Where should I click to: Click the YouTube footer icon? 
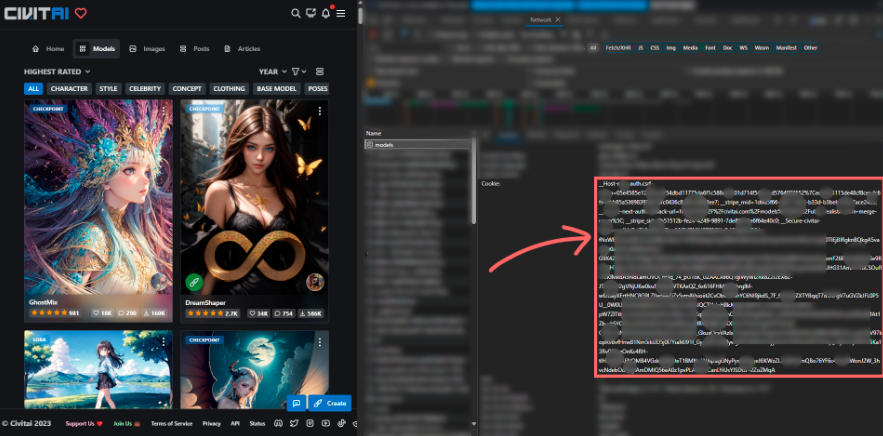click(325, 423)
